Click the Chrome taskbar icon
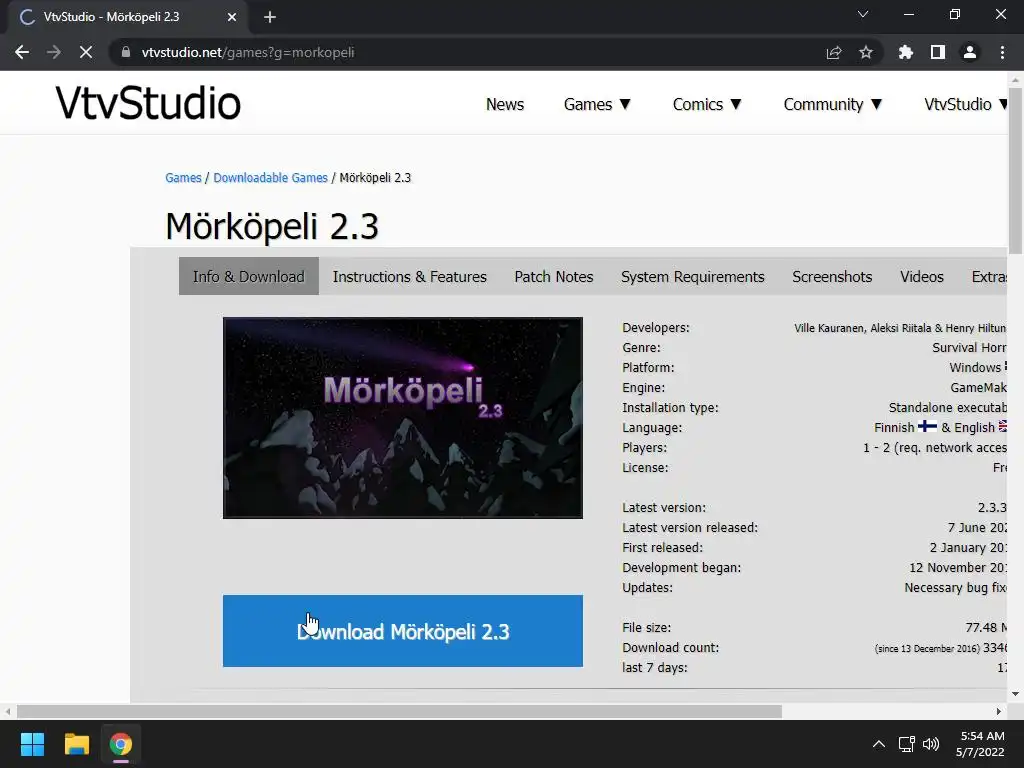The width and height of the screenshot is (1024, 768). (121, 744)
